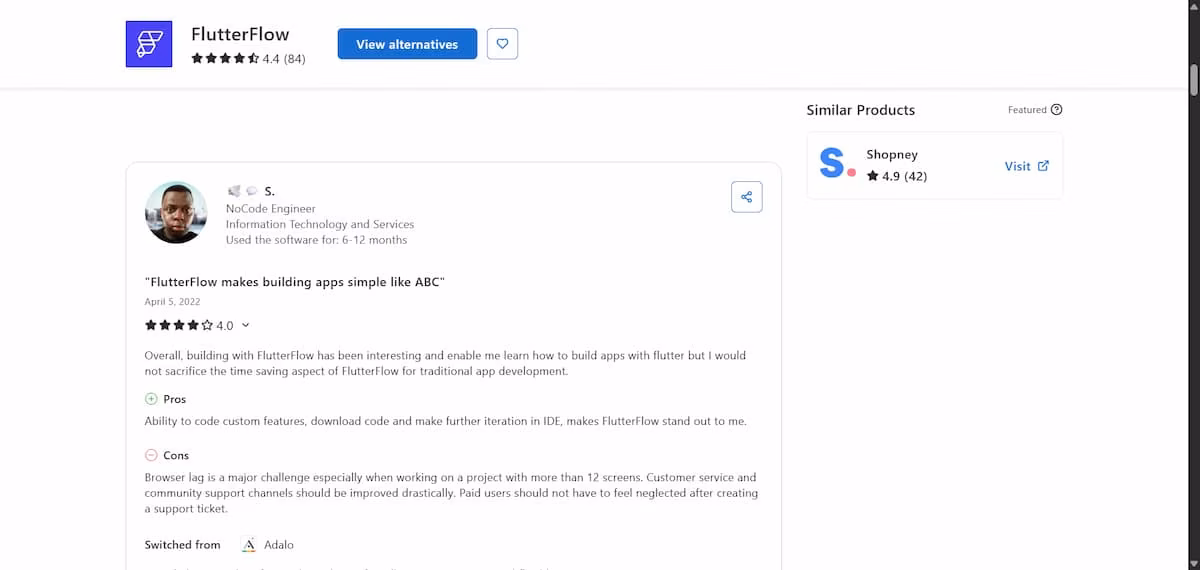Click the reviewer name "S."
The width and height of the screenshot is (1200, 570).
pyautogui.click(x=270, y=191)
